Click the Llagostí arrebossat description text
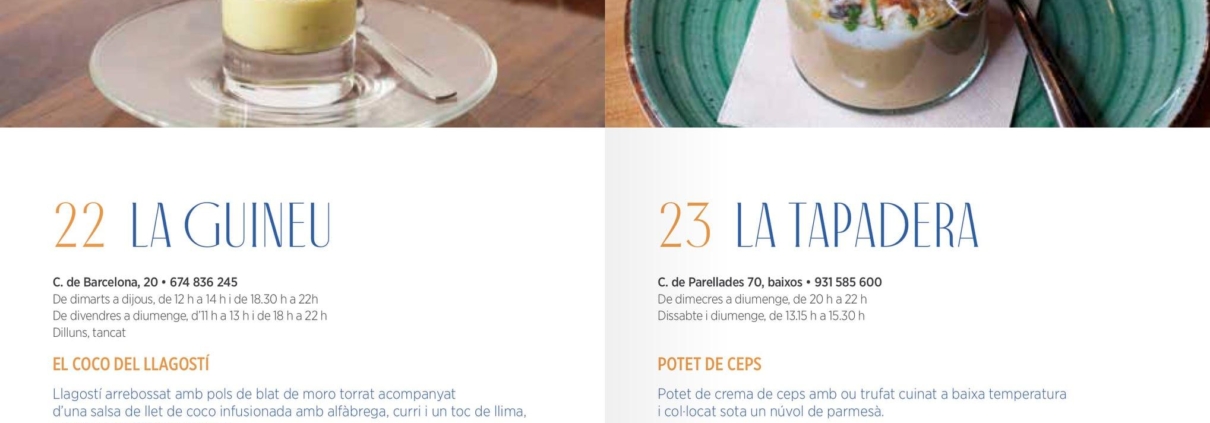This screenshot has height=423, width=1210. [x=290, y=403]
